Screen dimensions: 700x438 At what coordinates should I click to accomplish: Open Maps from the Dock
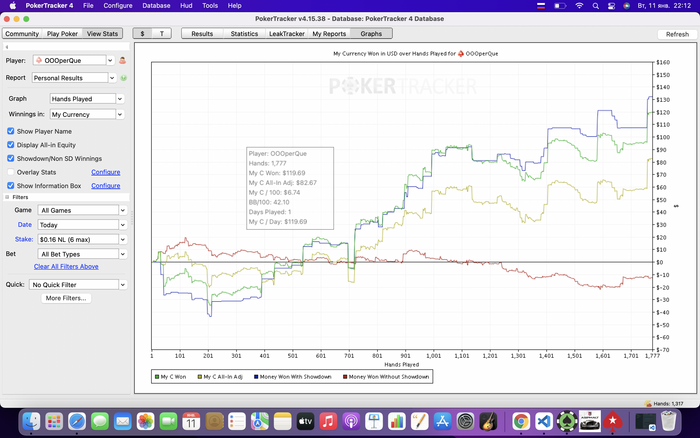(x=260, y=421)
